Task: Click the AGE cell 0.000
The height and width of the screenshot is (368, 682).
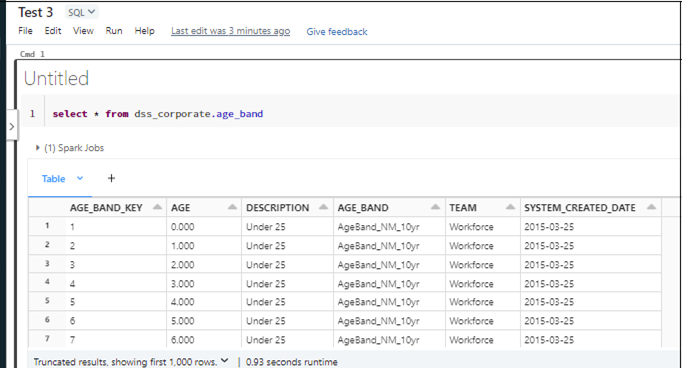Action: tap(183, 227)
